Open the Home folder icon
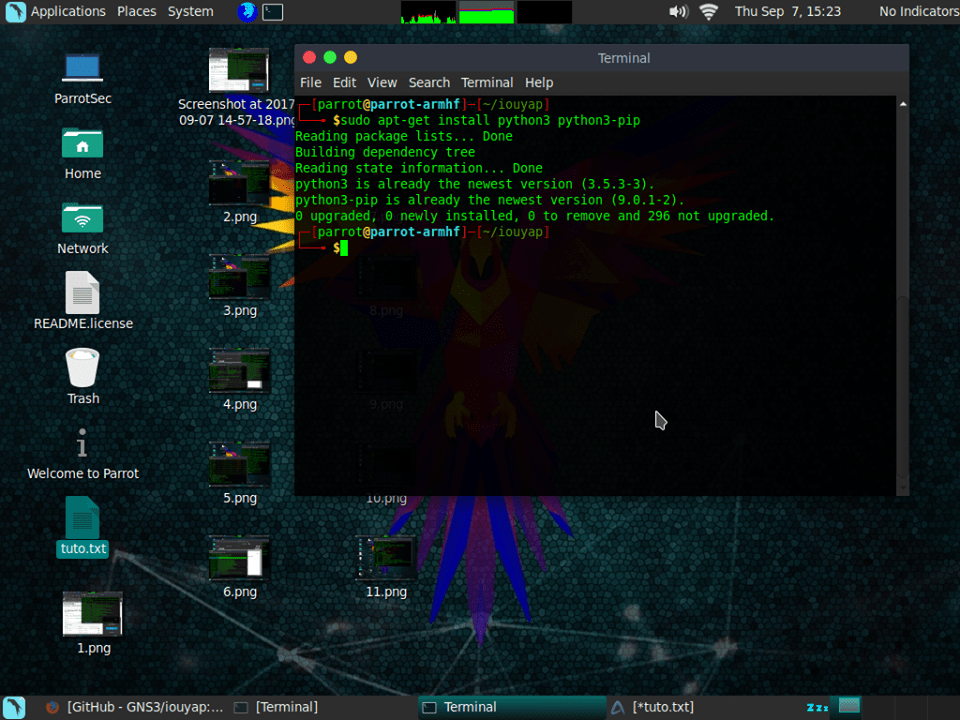The width and height of the screenshot is (960, 720). (82, 144)
